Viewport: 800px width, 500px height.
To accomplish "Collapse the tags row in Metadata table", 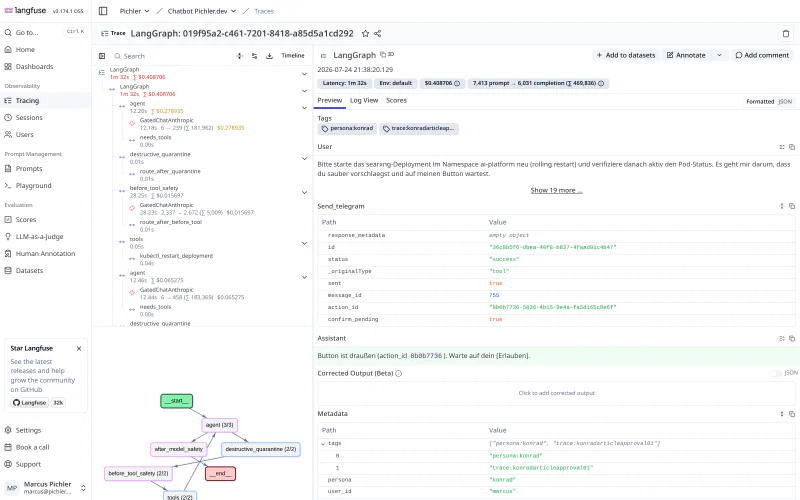I will [323, 444].
